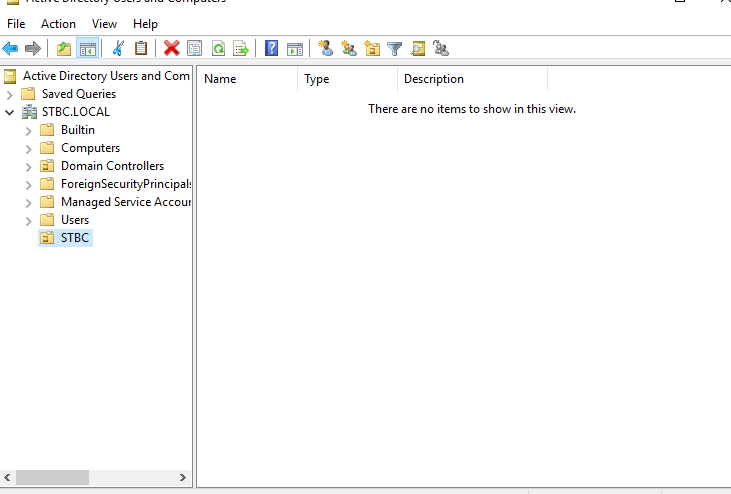Expand the Saved Queries node
The width and height of the screenshot is (731, 494).
[9, 95]
